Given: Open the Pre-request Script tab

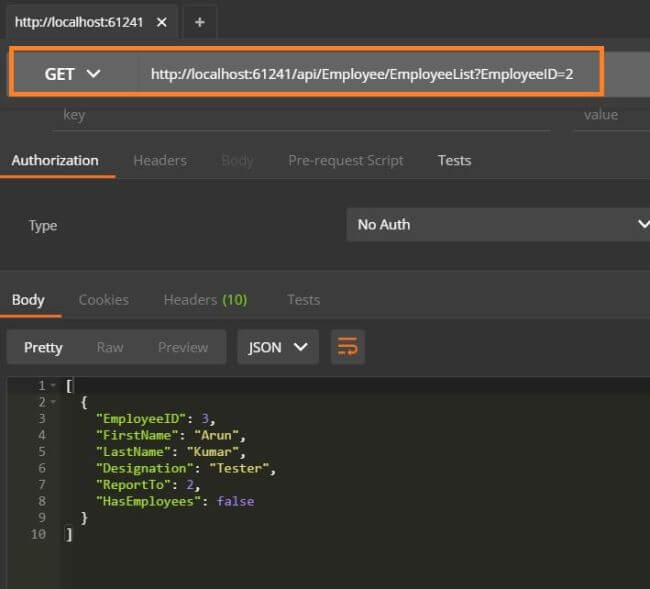Looking at the screenshot, I should (346, 160).
